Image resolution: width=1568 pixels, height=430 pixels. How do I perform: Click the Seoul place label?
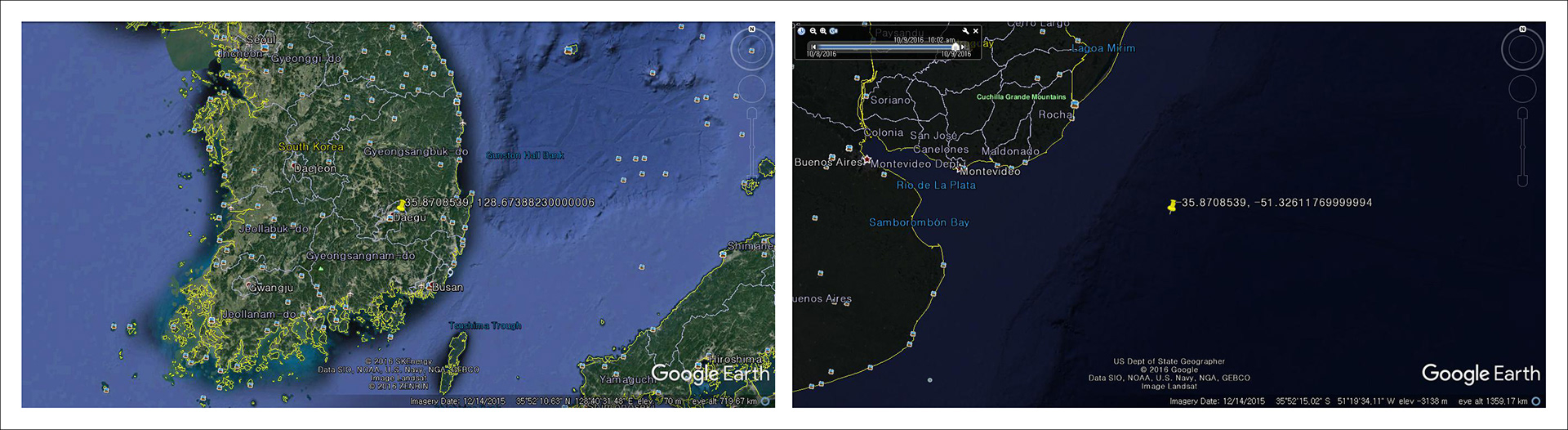pyautogui.click(x=261, y=39)
